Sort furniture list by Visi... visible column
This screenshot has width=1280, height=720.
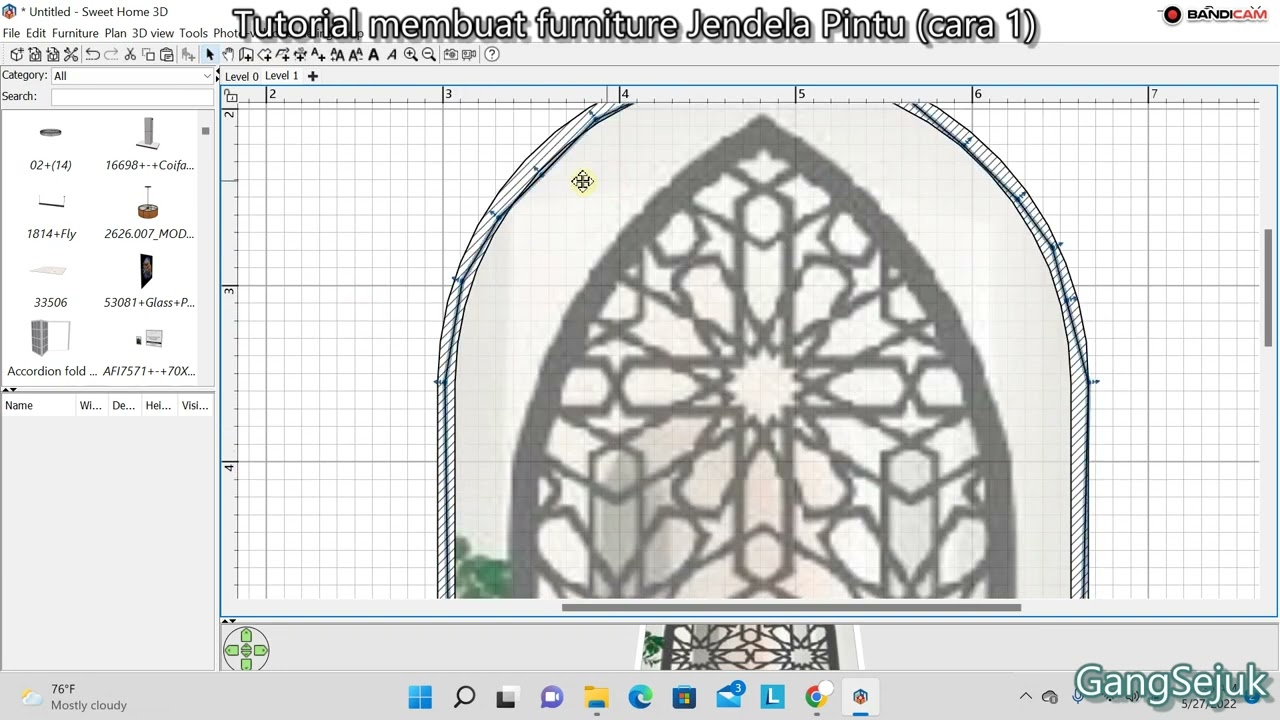[x=195, y=405]
